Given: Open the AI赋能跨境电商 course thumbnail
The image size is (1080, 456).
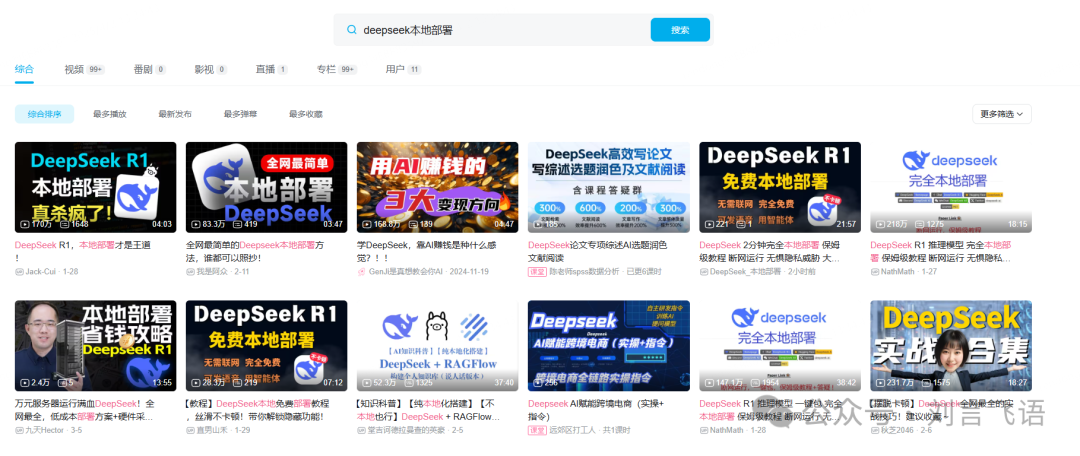Looking at the screenshot, I should point(609,346).
